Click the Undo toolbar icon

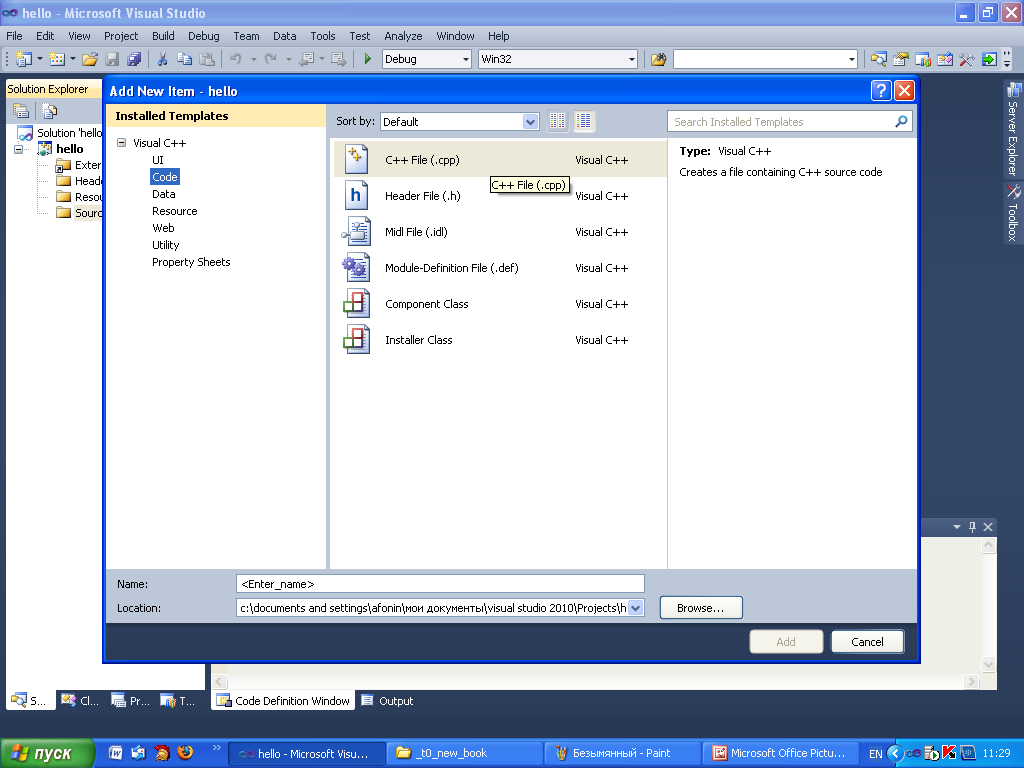coord(236,59)
